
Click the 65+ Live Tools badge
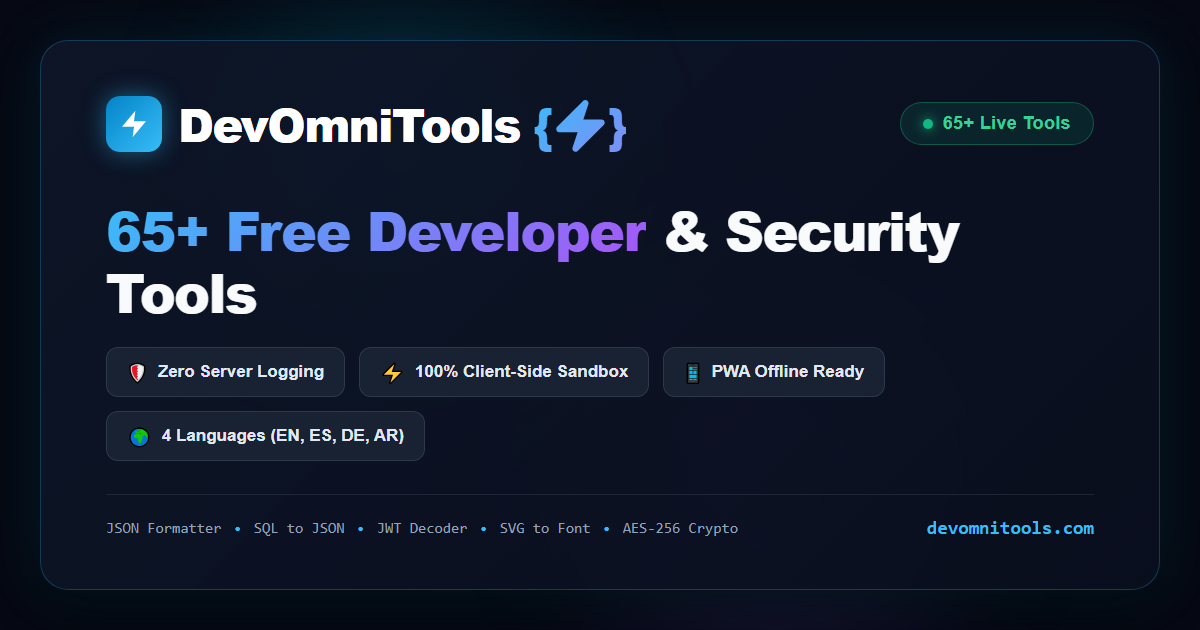pos(997,124)
